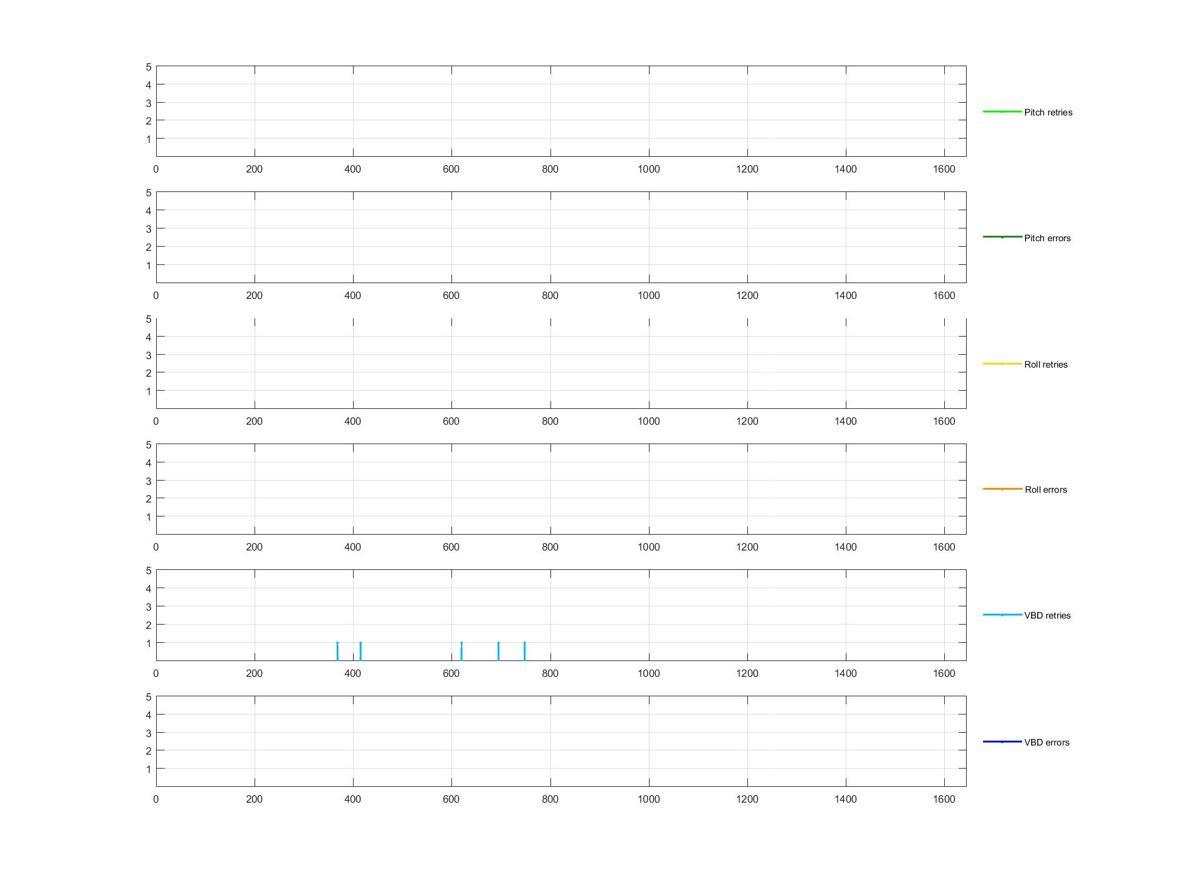The image size is (1200, 885).
Task: Click the 400 x-axis tick under Roll retries plot
Action: tap(353, 422)
